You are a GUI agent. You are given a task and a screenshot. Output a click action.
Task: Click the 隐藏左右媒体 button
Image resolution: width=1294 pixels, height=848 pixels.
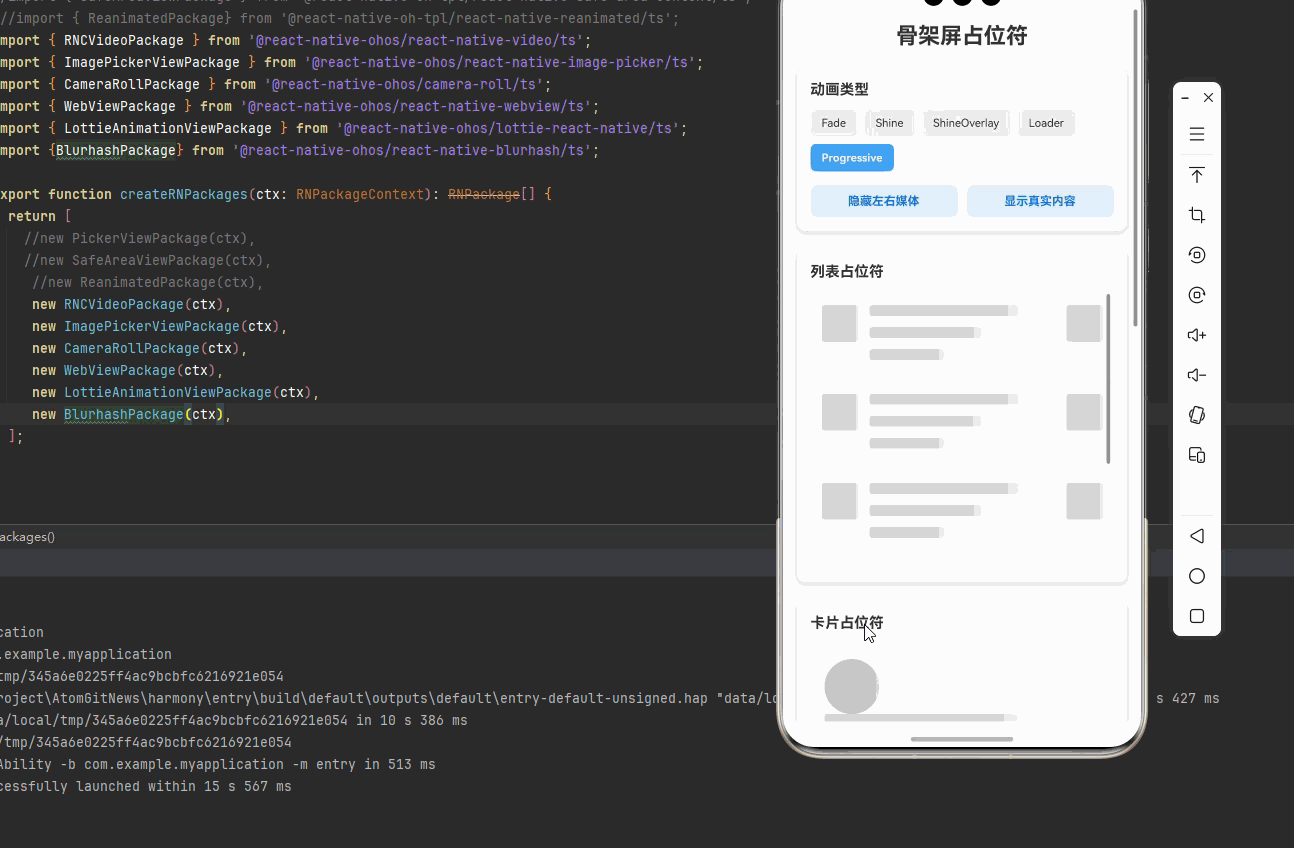pyautogui.click(x=884, y=201)
